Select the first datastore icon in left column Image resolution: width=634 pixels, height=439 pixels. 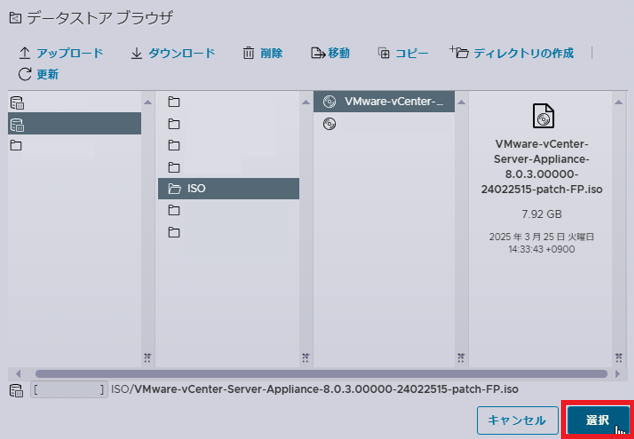(x=16, y=103)
